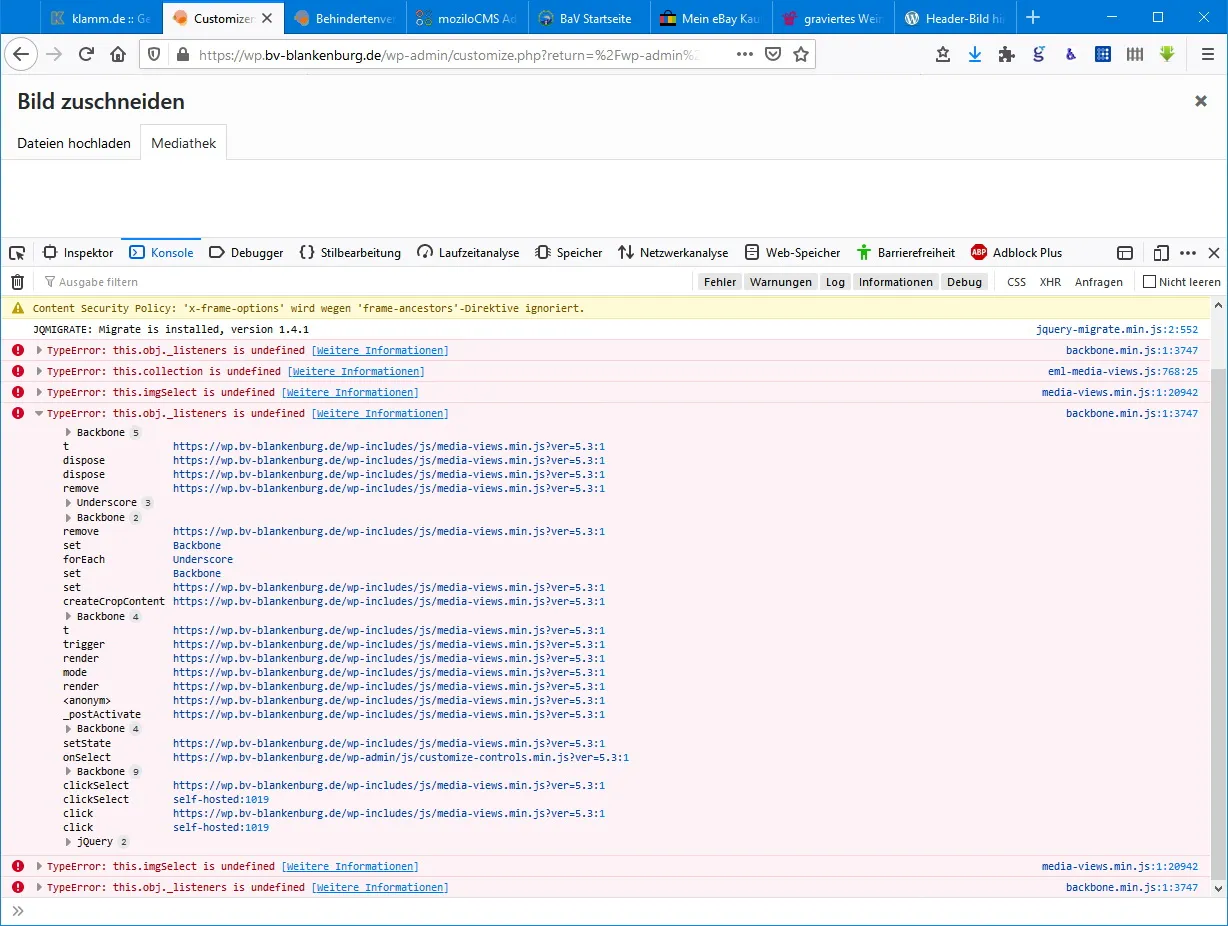The height and width of the screenshot is (926, 1228).
Task: Switch to the Inspektor tab
Action: coord(78,253)
